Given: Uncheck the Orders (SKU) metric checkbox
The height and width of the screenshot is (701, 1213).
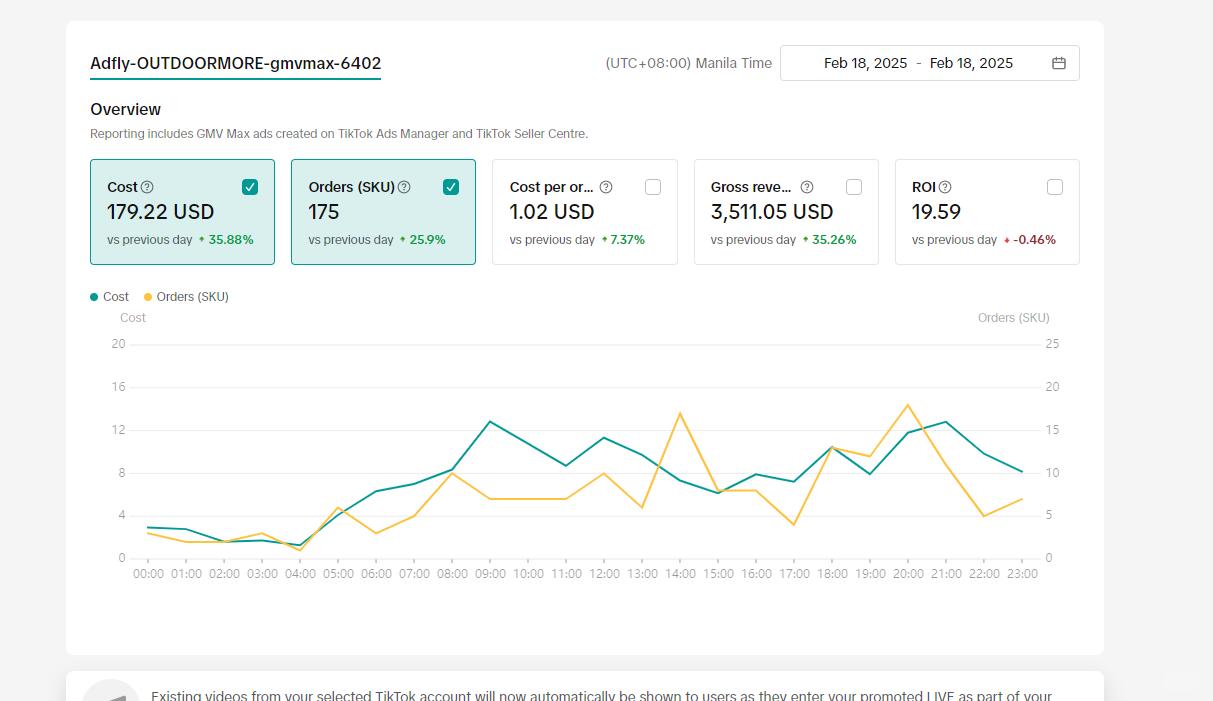Looking at the screenshot, I should pos(451,187).
